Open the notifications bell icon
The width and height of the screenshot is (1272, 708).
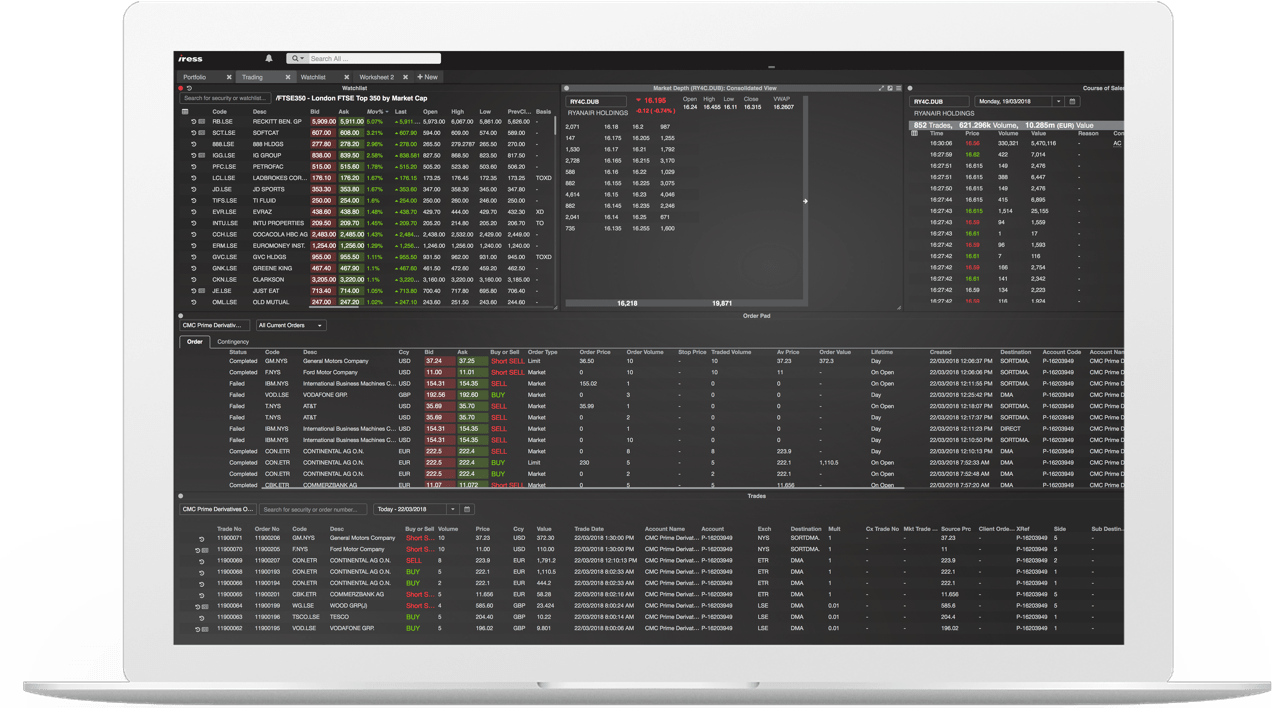[x=268, y=59]
